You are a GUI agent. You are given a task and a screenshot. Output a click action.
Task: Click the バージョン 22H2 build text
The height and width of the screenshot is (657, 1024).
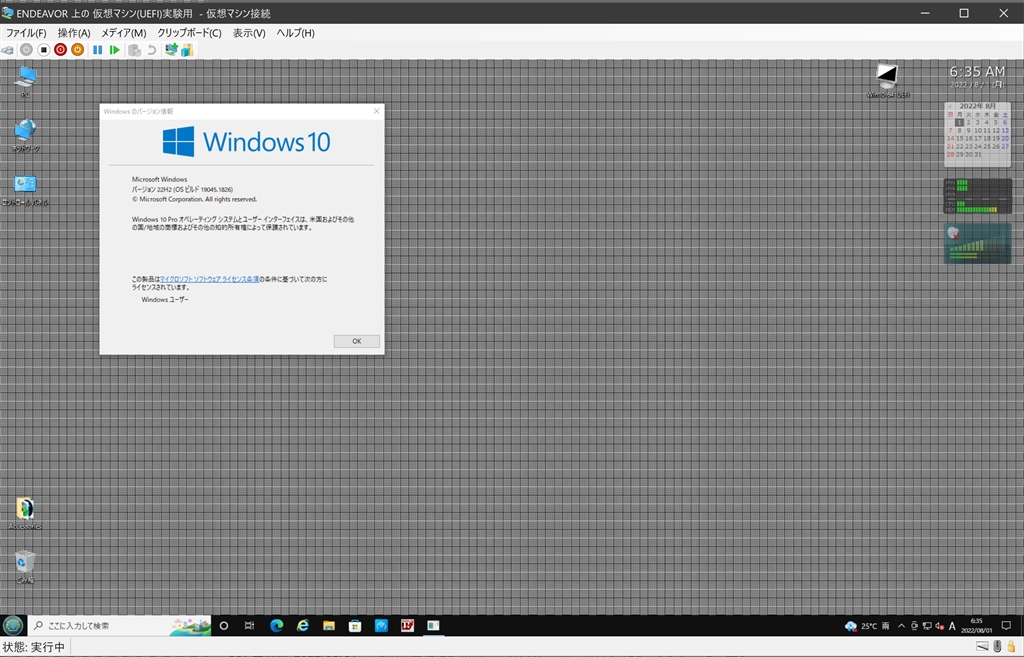pos(182,189)
